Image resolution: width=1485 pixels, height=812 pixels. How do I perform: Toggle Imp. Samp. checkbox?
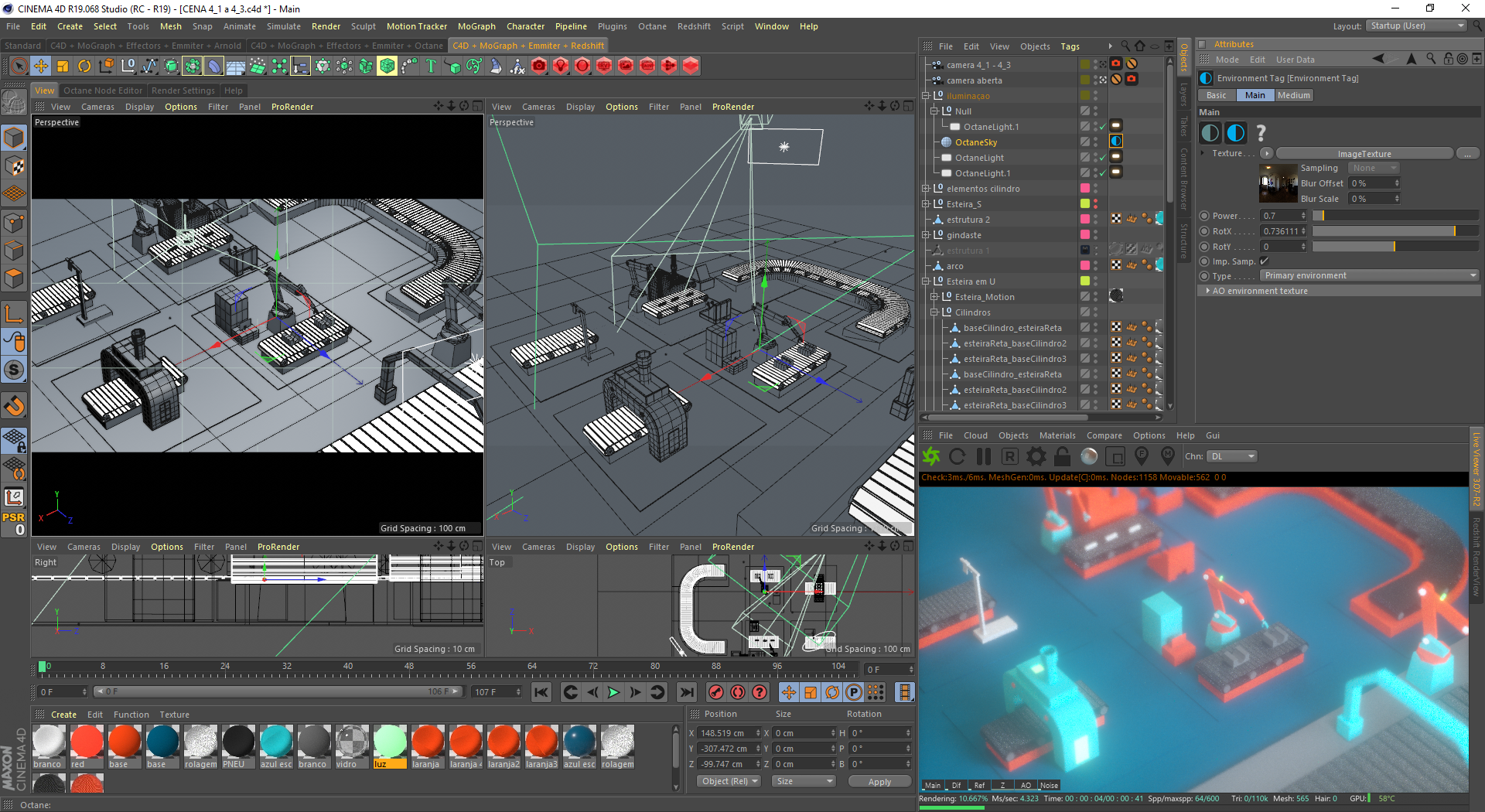coord(1265,261)
